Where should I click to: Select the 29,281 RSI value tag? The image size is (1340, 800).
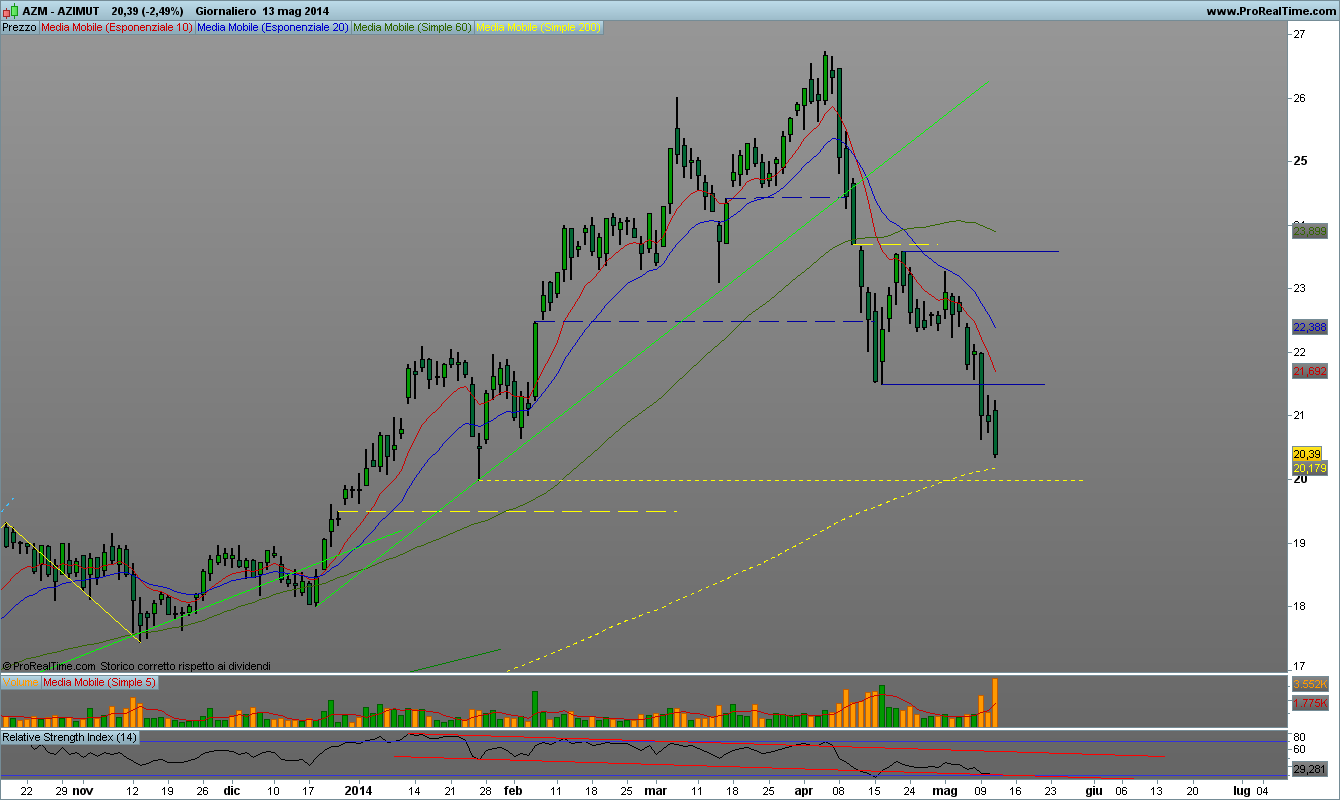point(1309,769)
